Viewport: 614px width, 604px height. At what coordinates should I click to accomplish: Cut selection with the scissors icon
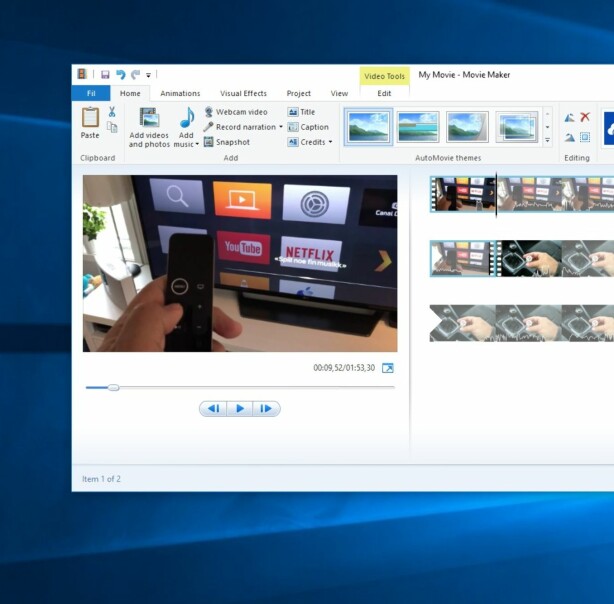pos(112,112)
